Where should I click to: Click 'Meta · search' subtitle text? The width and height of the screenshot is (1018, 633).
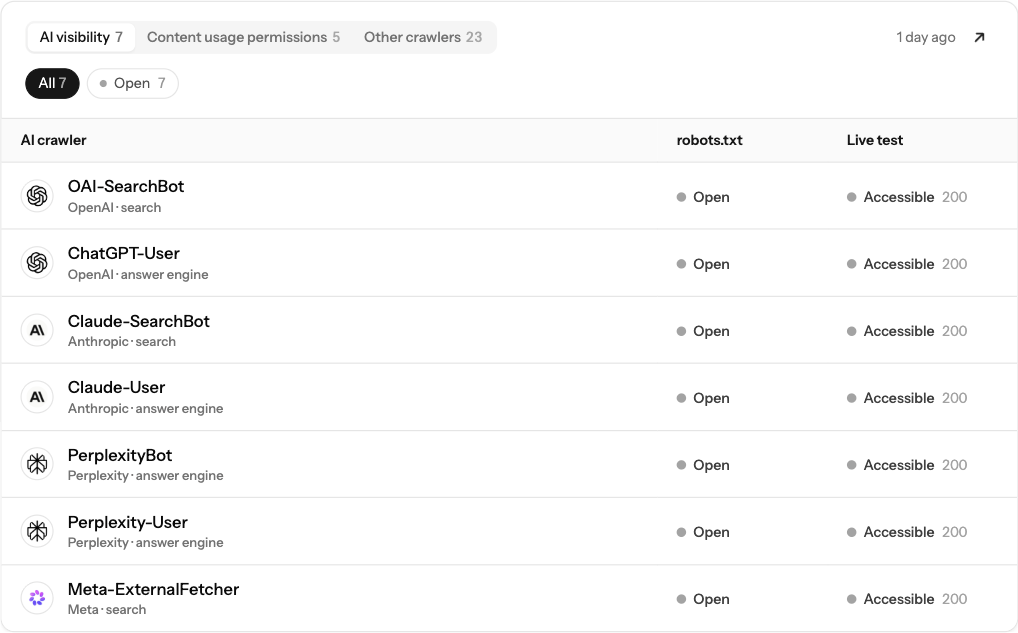coord(106,610)
